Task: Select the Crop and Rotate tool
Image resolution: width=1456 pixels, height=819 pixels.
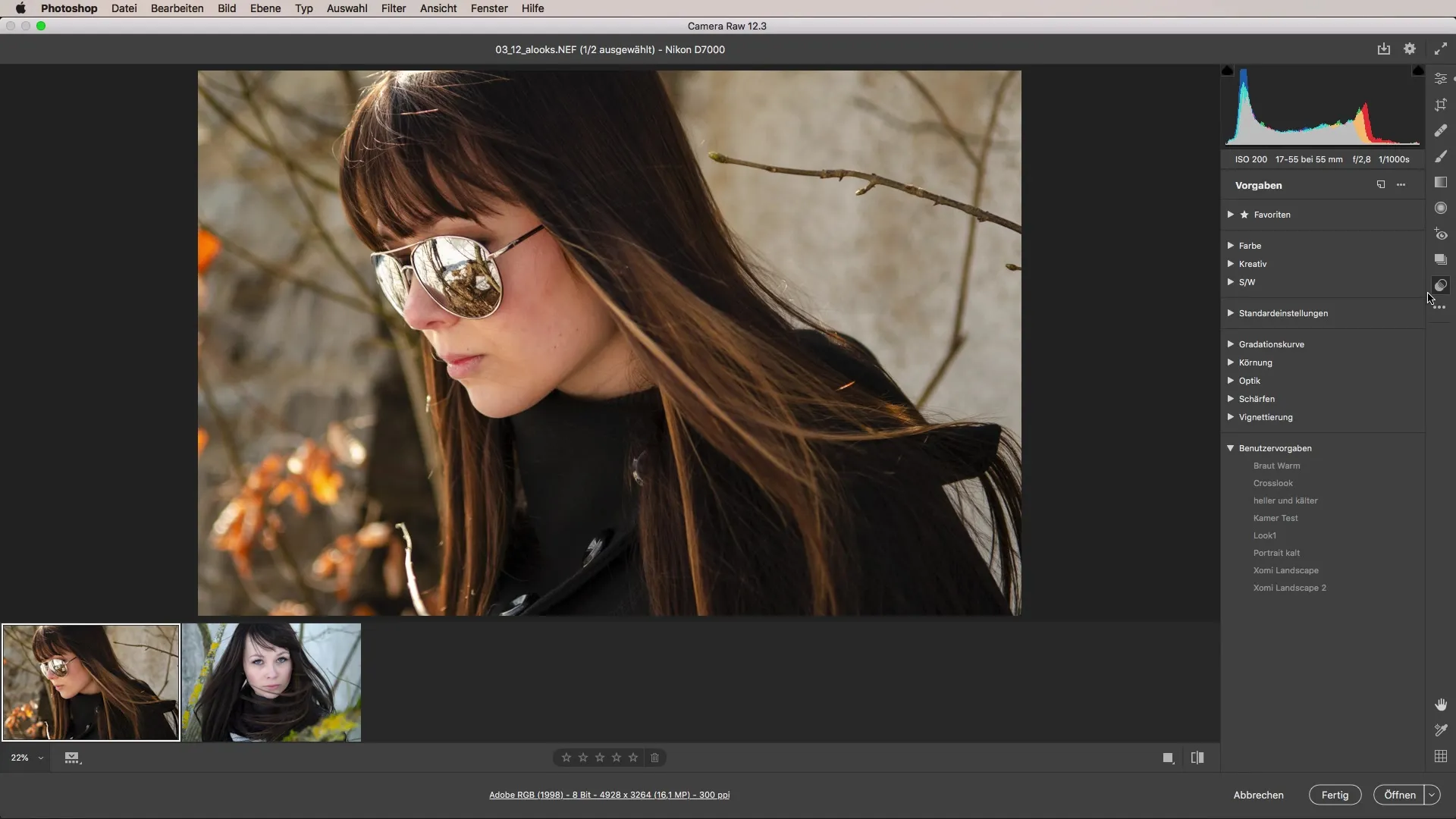Action: [1441, 105]
